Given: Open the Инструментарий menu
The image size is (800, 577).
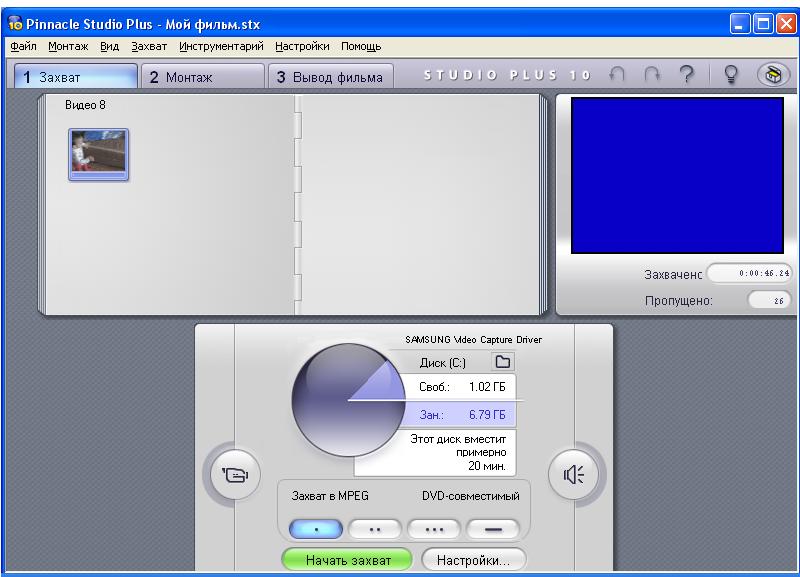Looking at the screenshot, I should 221,46.
